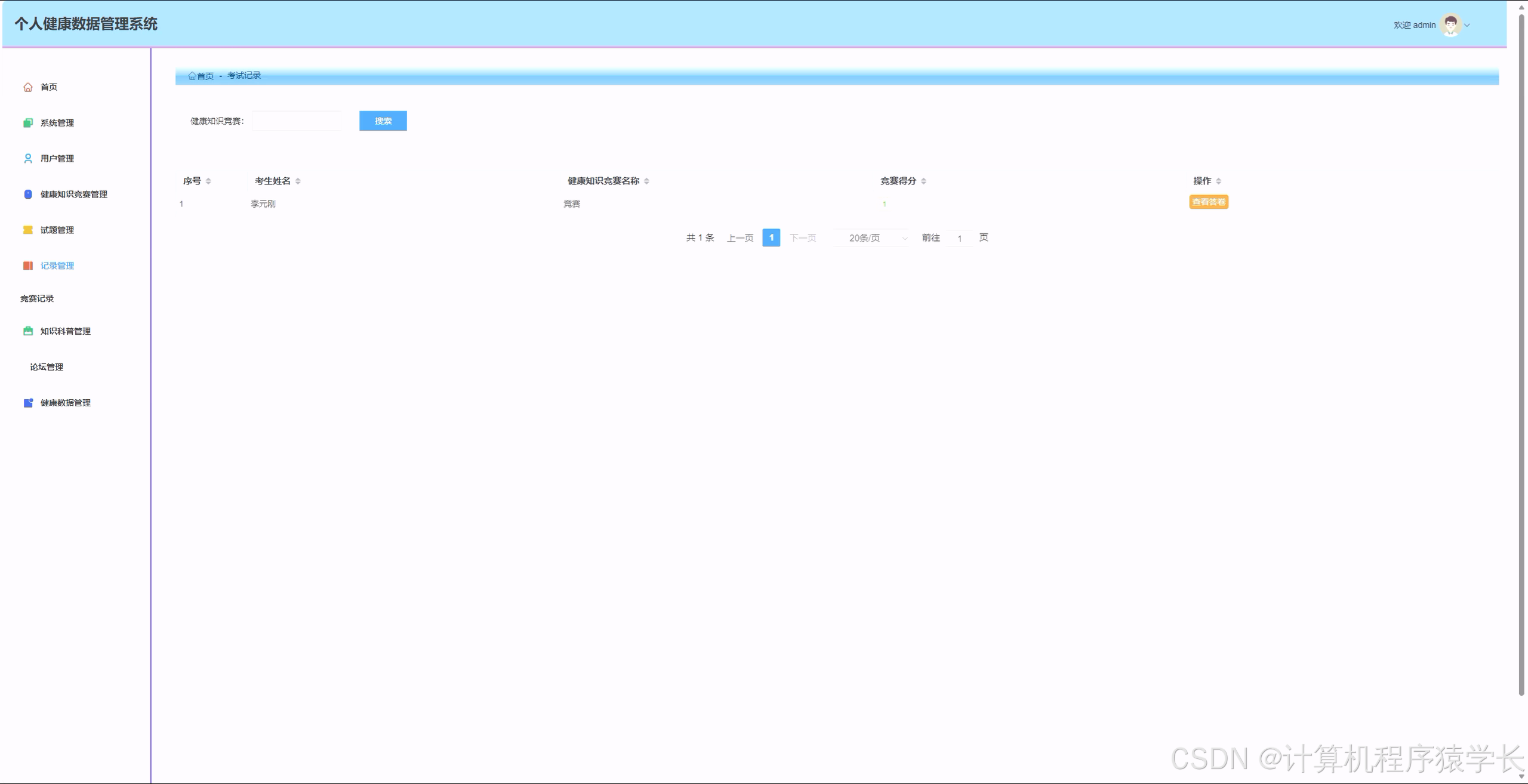The image size is (1528, 784).
Task: Click the green system management icon
Action: (x=28, y=123)
